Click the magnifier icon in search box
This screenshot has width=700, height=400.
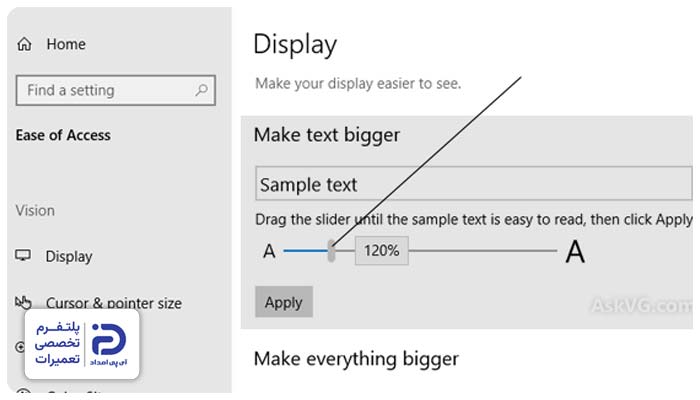coord(201,90)
